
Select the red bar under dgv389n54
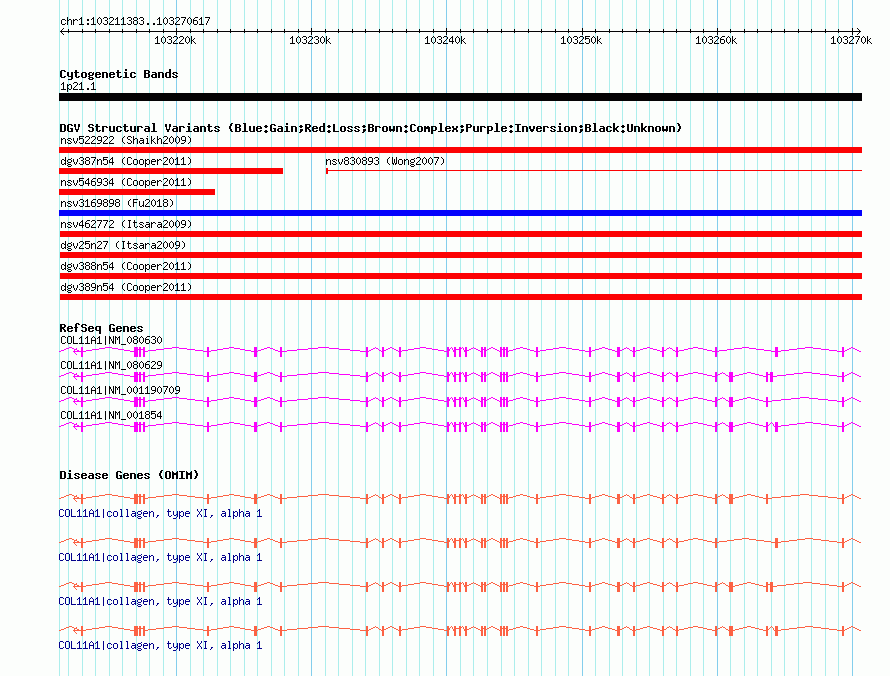(x=460, y=297)
